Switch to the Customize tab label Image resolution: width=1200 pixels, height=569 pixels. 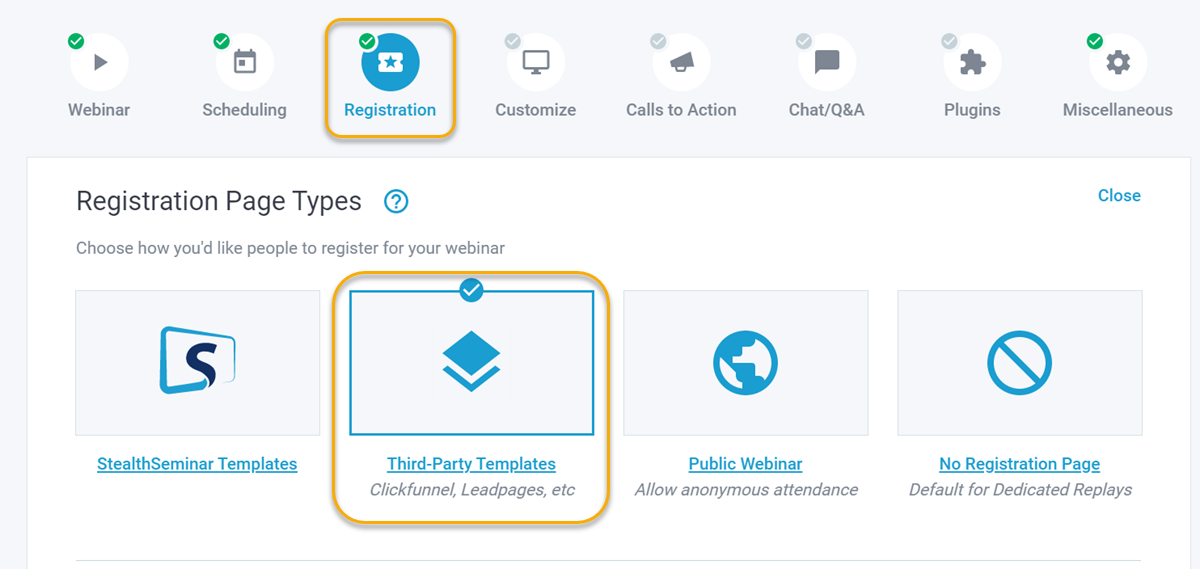536,110
